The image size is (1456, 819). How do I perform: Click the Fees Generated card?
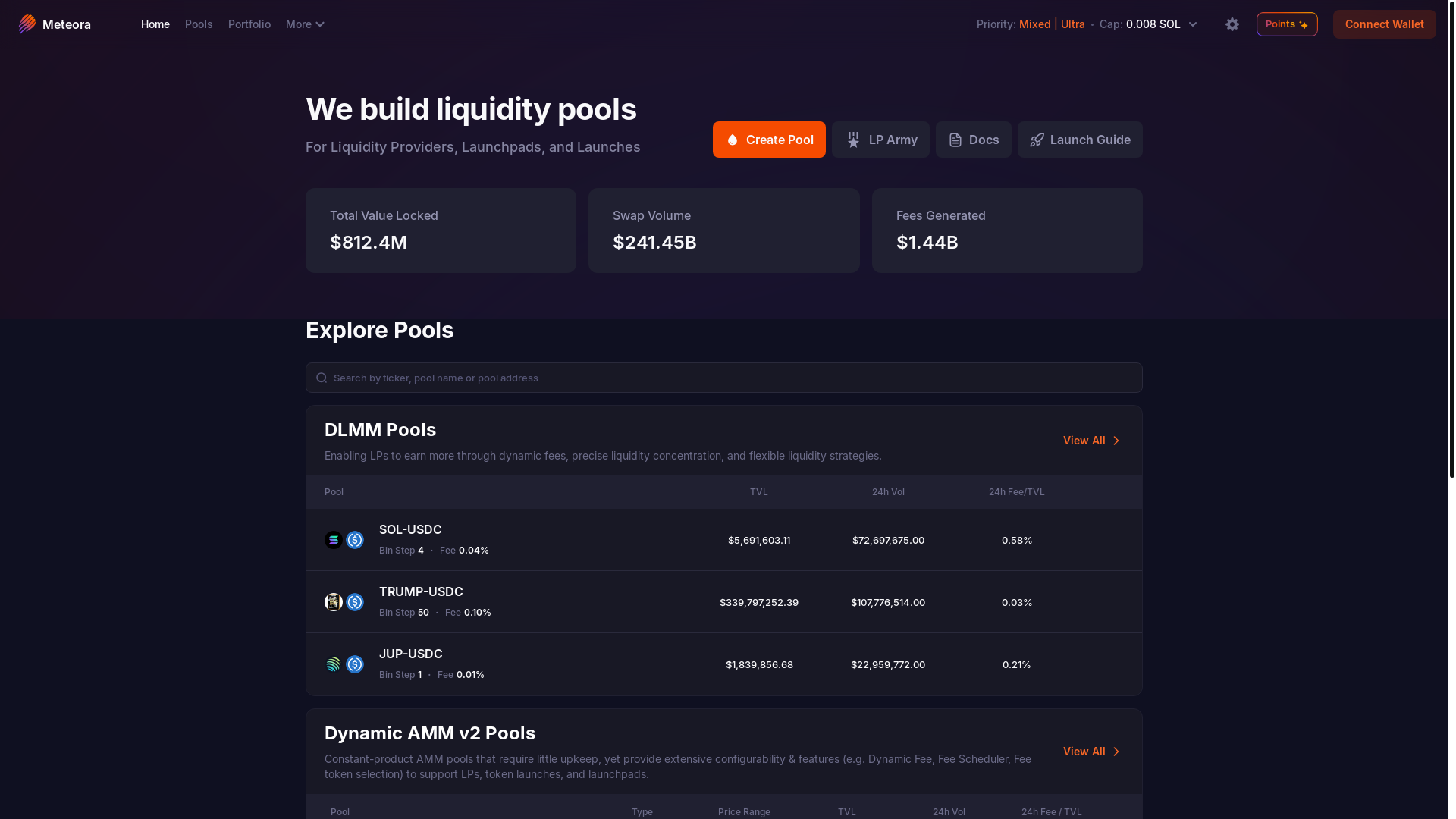coord(1007,231)
